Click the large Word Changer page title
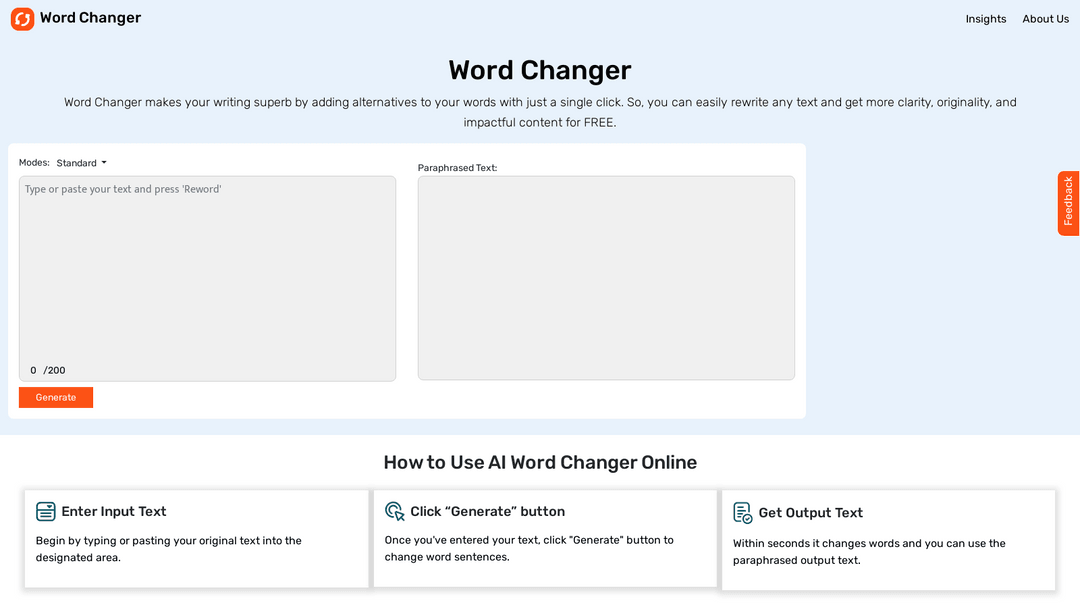The height and width of the screenshot is (608, 1080). 540,71
